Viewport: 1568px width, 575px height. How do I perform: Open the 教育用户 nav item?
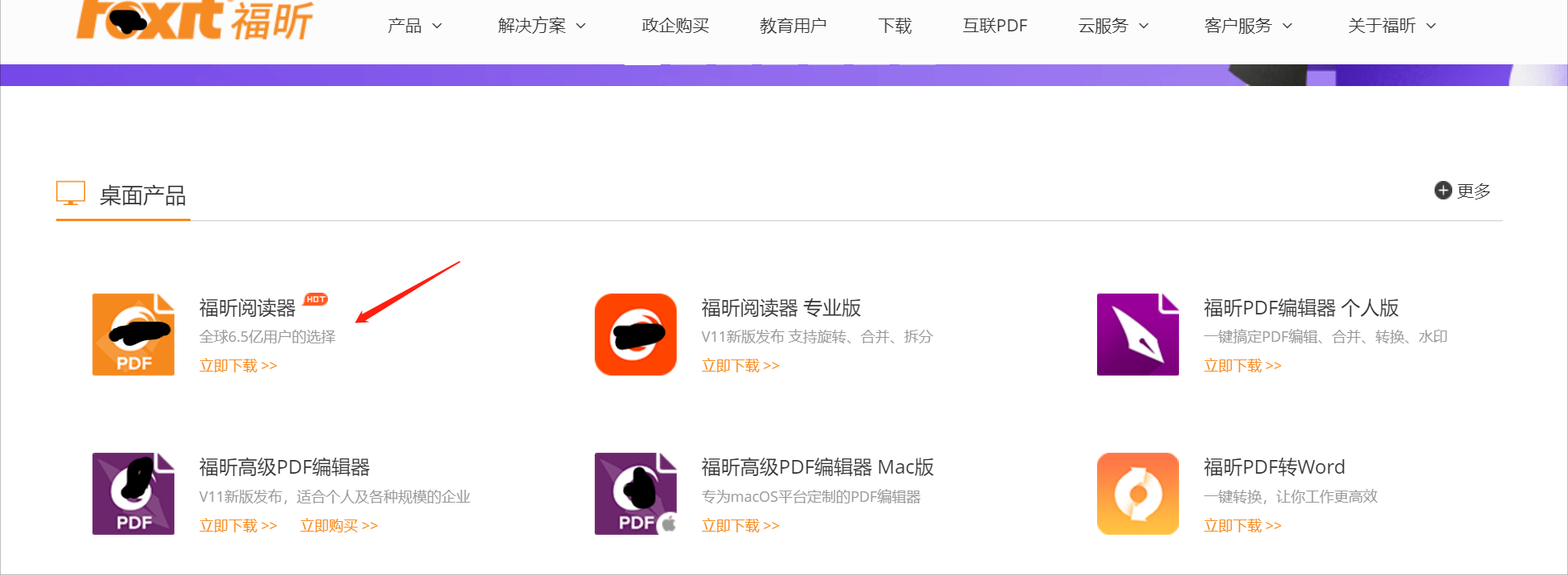(x=793, y=26)
